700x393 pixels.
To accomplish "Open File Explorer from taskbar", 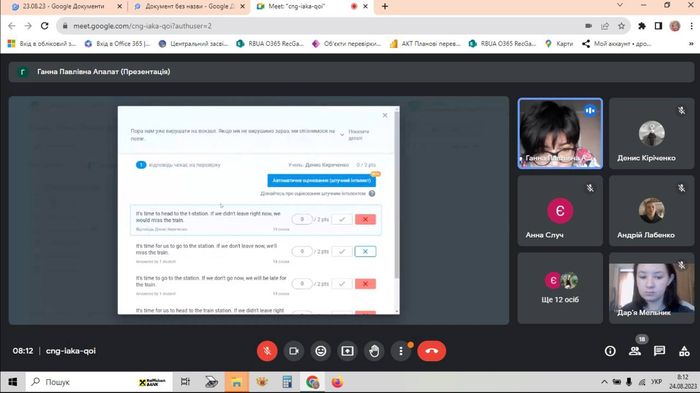I will click(236, 382).
